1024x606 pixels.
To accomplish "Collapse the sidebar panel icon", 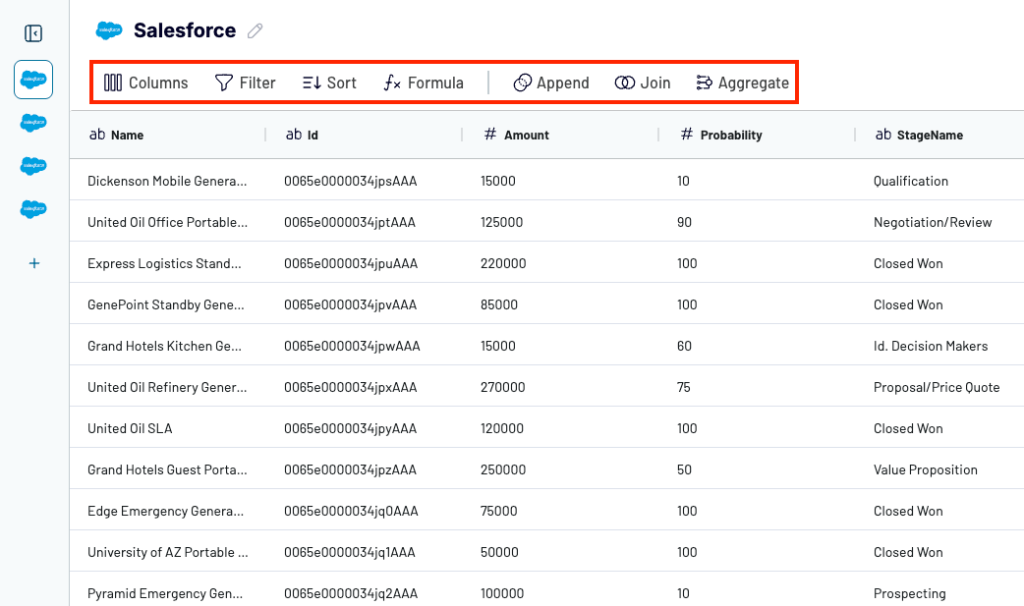I will pyautogui.click(x=33, y=33).
